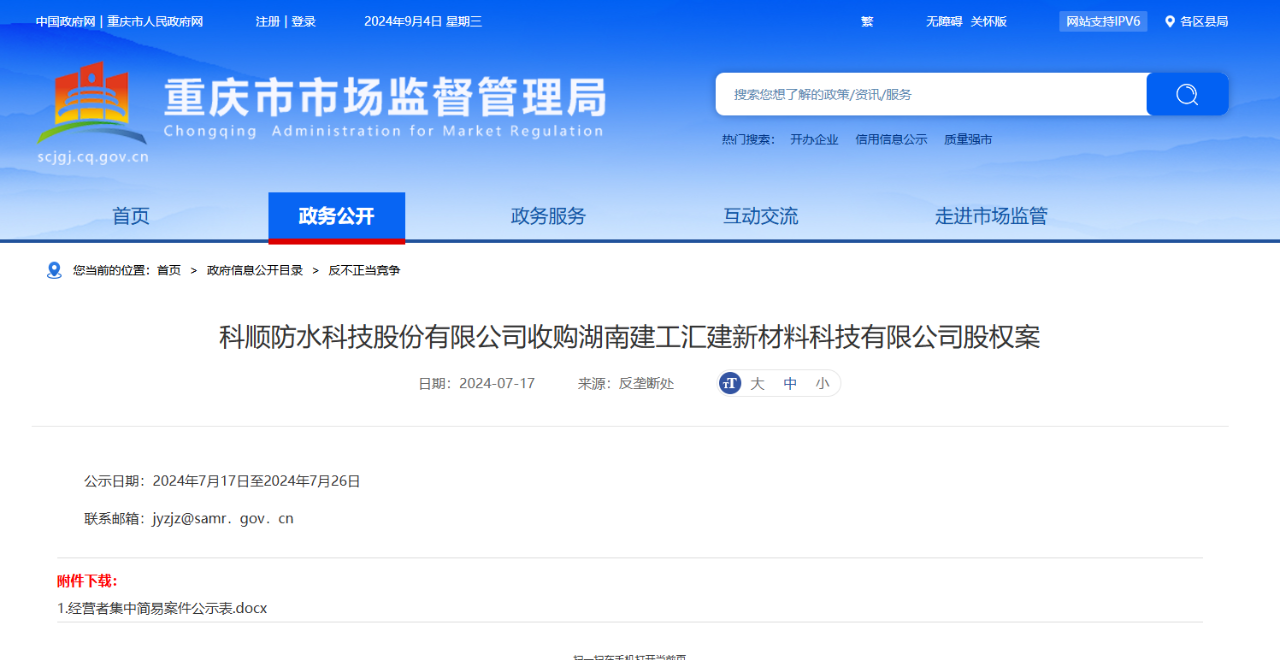This screenshot has height=660, width=1280.
Task: Switch to traditional Chinese 繁
Action: pyautogui.click(x=867, y=21)
